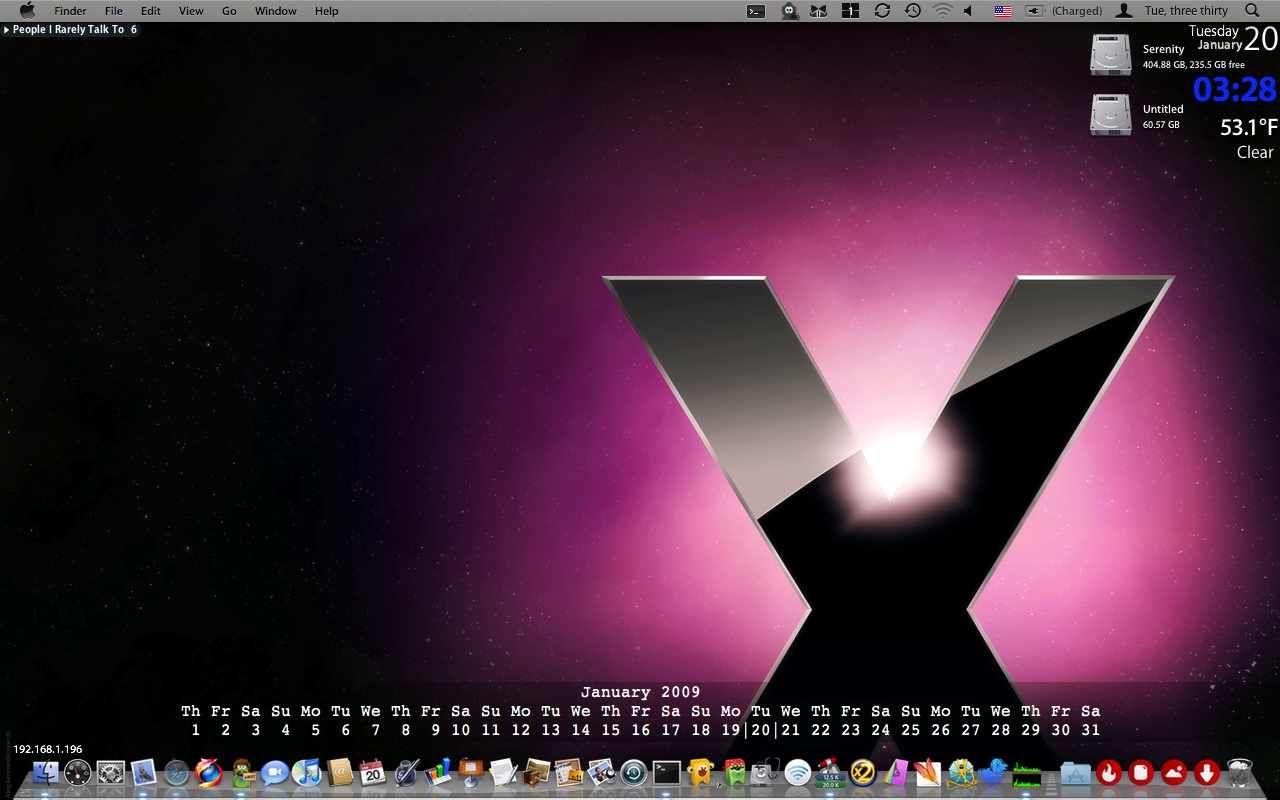Open fast user switching silhouette menu

1124,11
